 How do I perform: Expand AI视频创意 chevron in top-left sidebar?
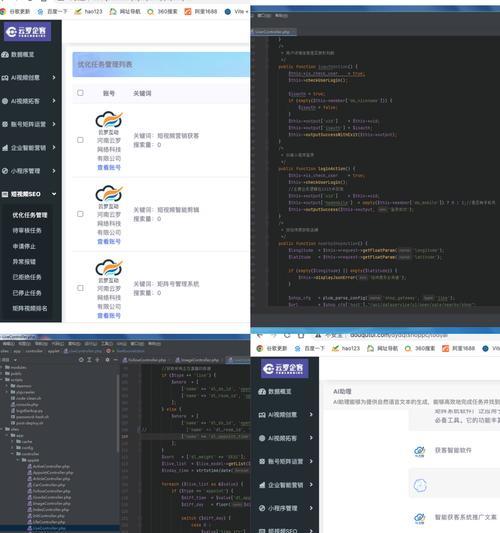(x=54, y=78)
